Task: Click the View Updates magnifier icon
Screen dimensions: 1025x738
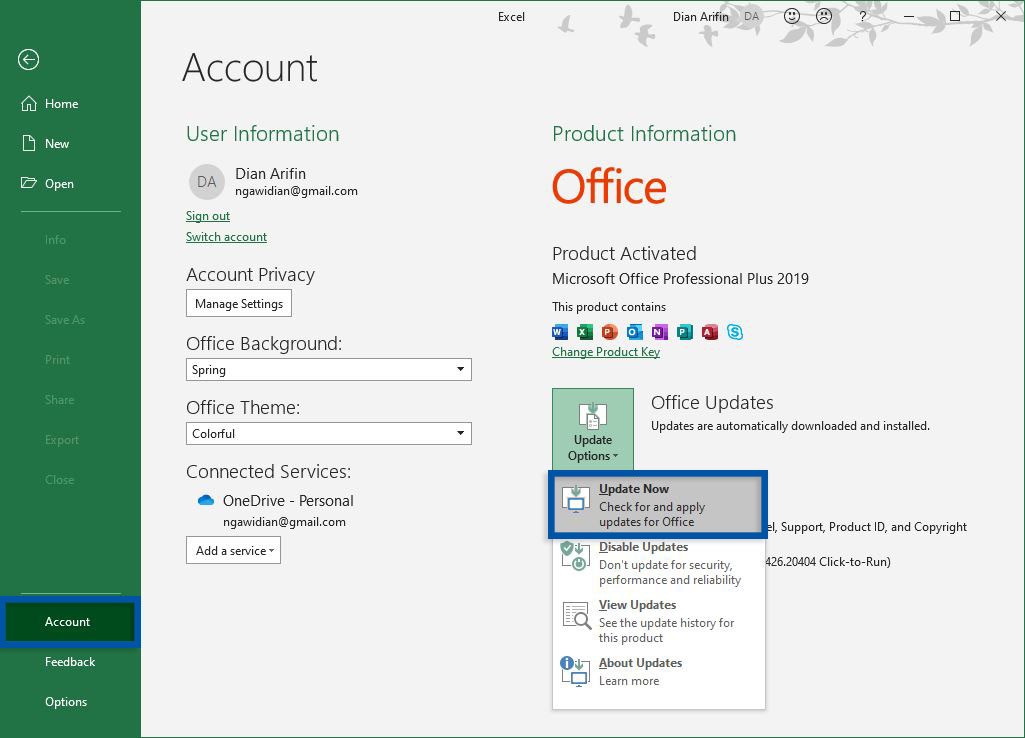Action: point(575,613)
